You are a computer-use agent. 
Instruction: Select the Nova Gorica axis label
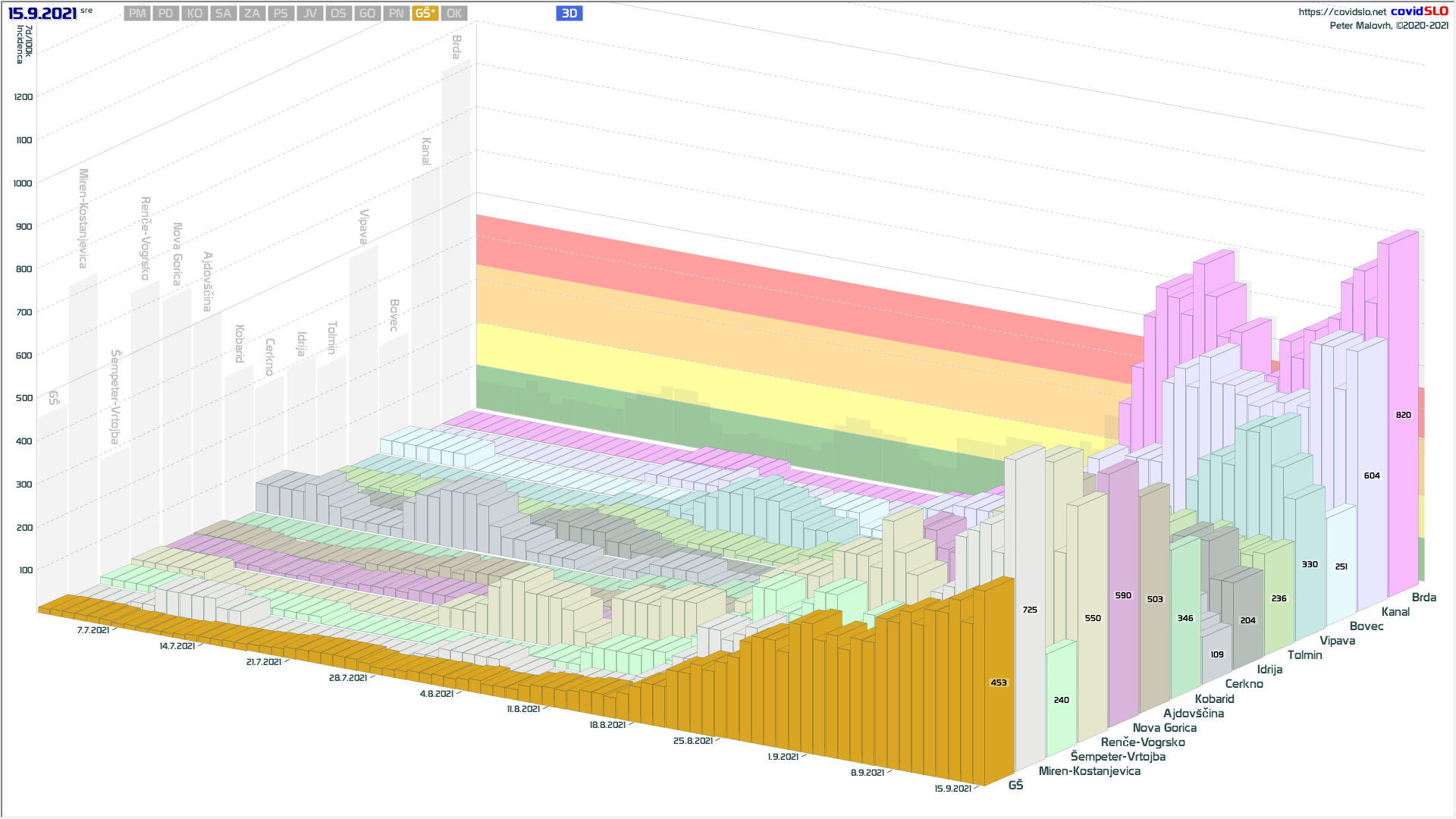point(1164,727)
